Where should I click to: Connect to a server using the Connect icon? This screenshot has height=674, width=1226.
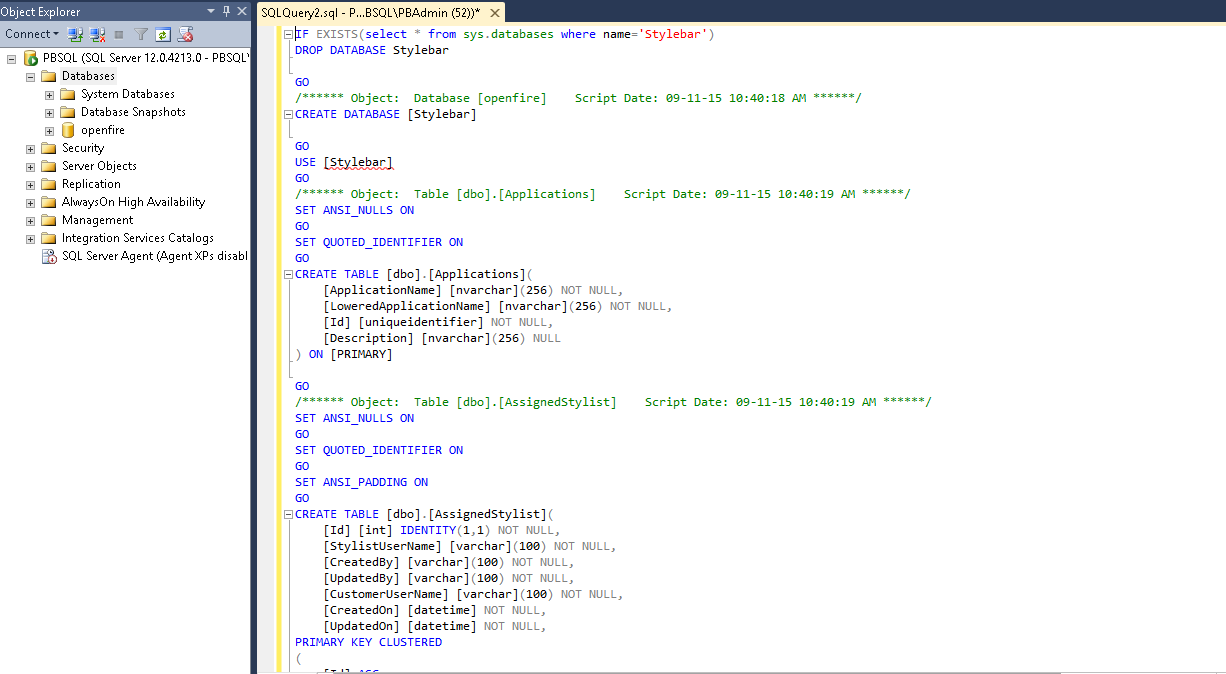[75, 34]
